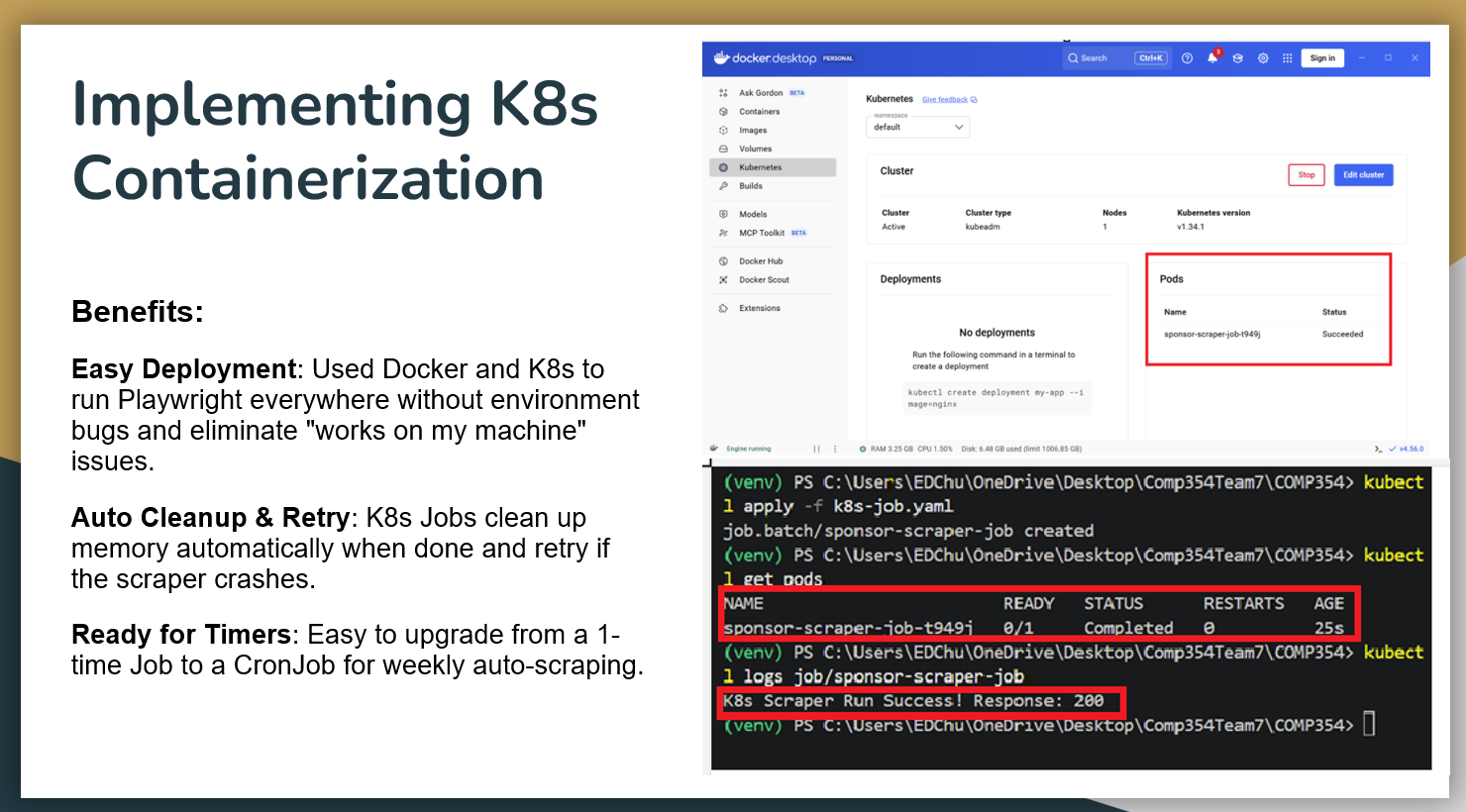Click the Builds wrench icon
1466x812 pixels.
(723, 186)
